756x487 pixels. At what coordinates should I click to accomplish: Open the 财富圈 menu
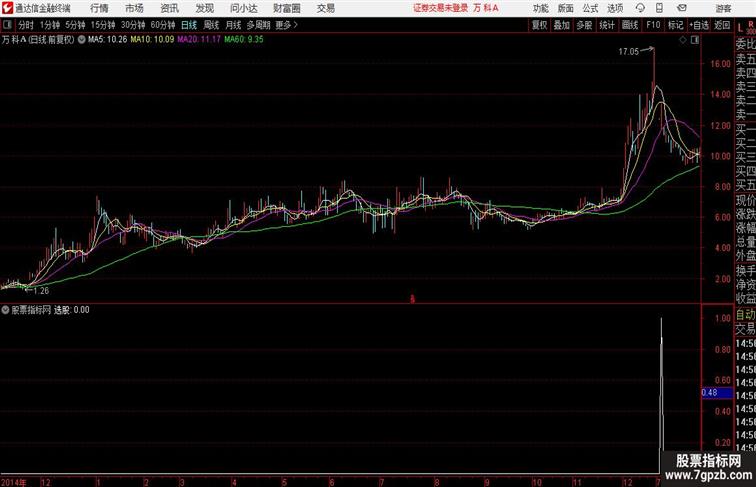click(x=286, y=8)
